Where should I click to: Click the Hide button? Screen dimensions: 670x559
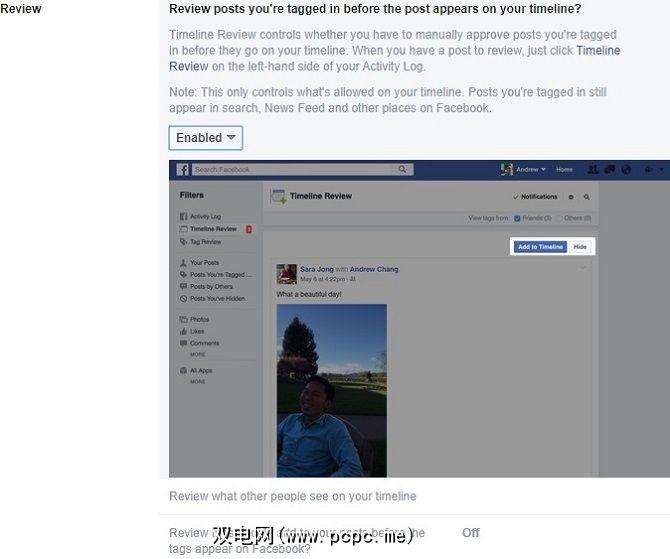(x=580, y=247)
